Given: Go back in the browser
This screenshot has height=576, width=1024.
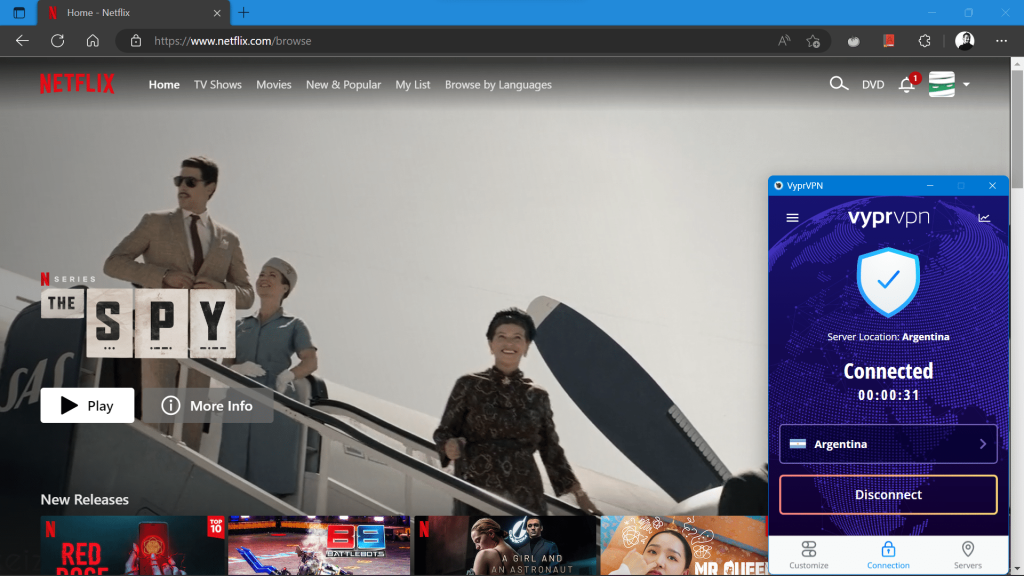Looking at the screenshot, I should tap(22, 40).
